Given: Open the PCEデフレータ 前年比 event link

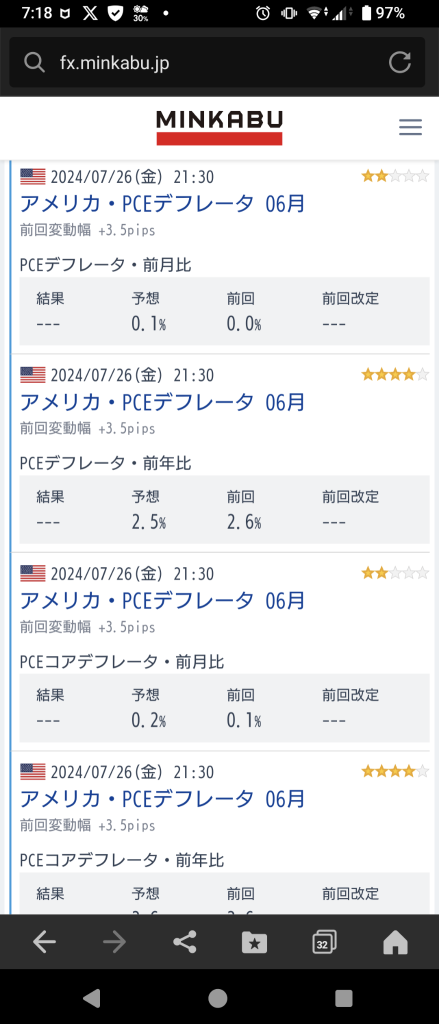Looking at the screenshot, I should pos(163,402).
